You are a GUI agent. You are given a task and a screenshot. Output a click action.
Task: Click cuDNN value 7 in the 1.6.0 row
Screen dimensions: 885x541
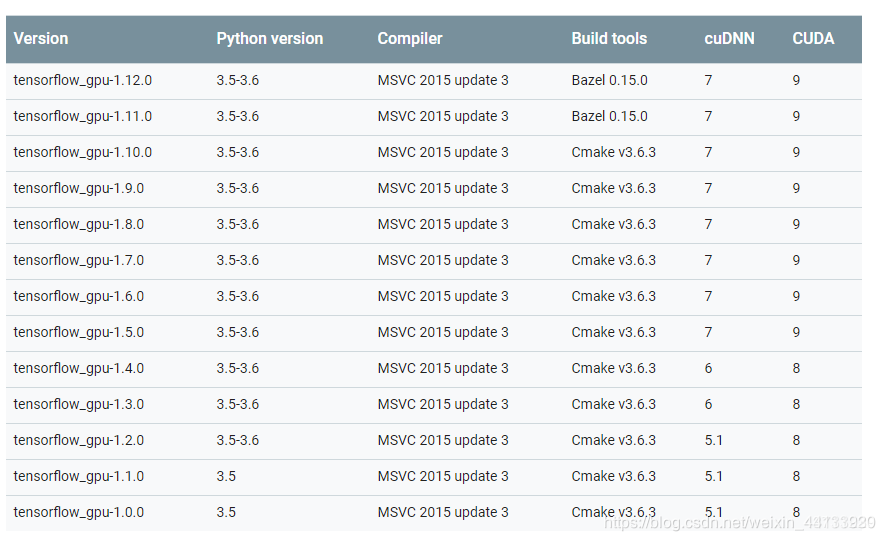coord(708,296)
